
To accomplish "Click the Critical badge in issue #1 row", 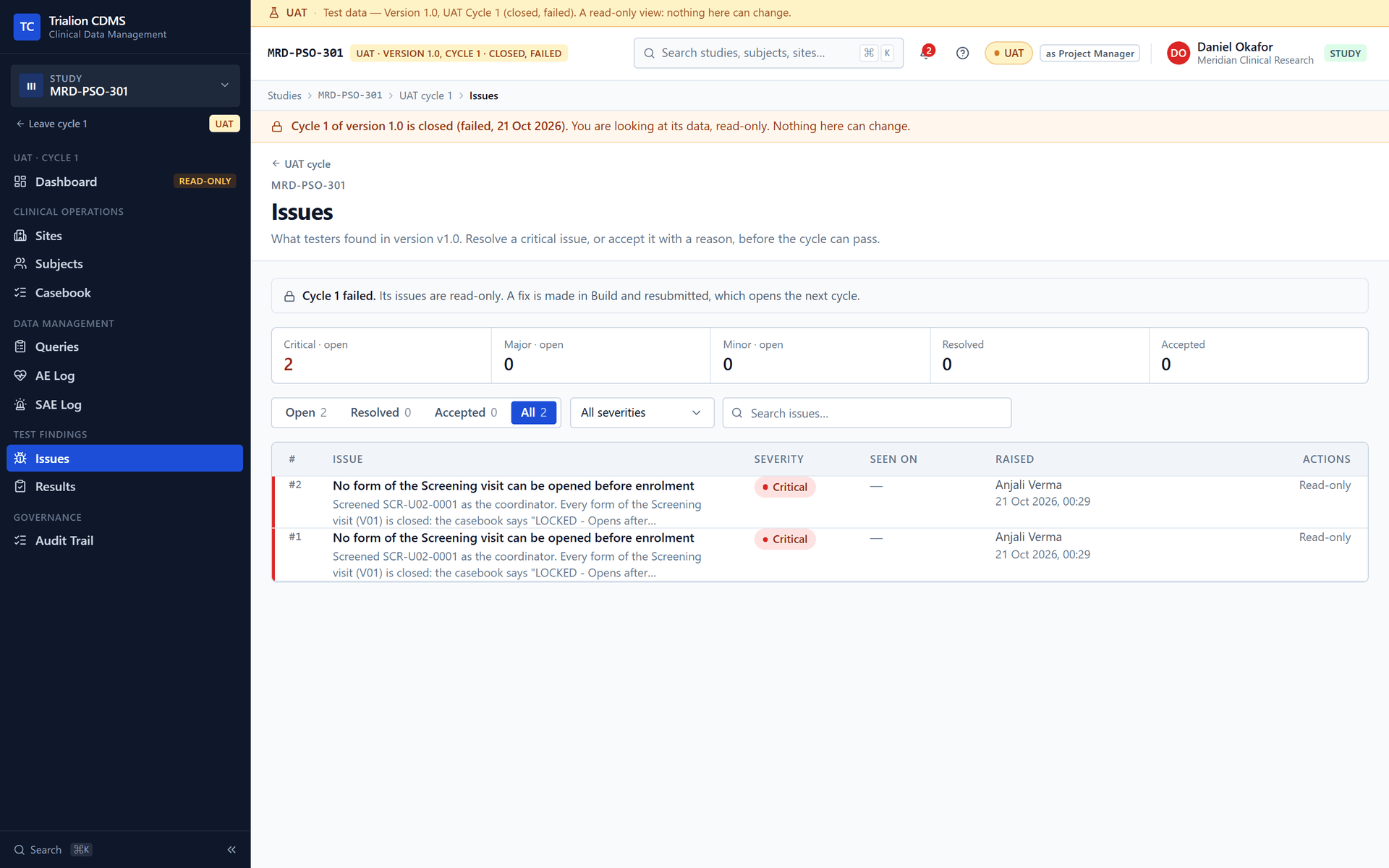I will coord(784,539).
